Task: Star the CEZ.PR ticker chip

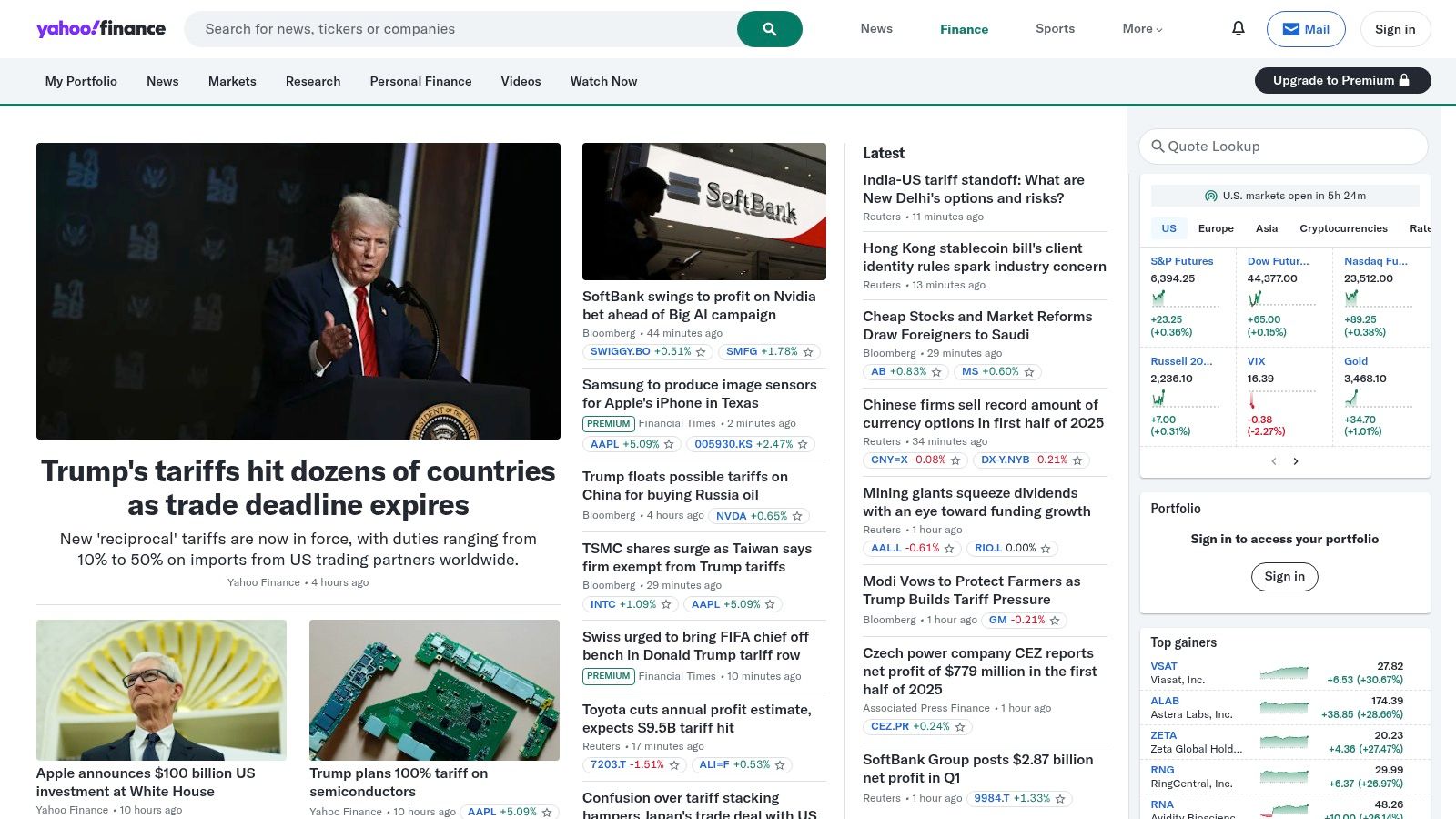Action: click(x=959, y=727)
